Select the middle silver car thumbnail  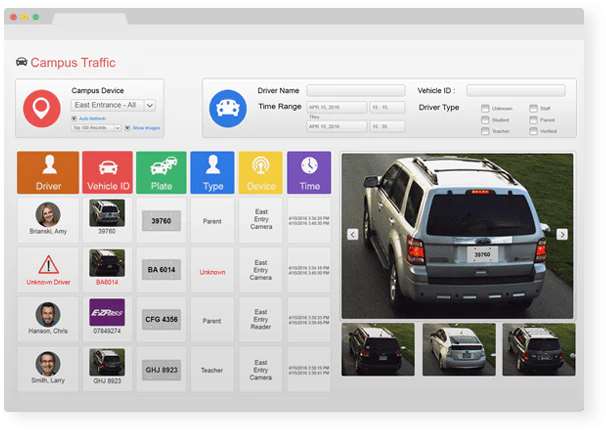click(x=459, y=350)
